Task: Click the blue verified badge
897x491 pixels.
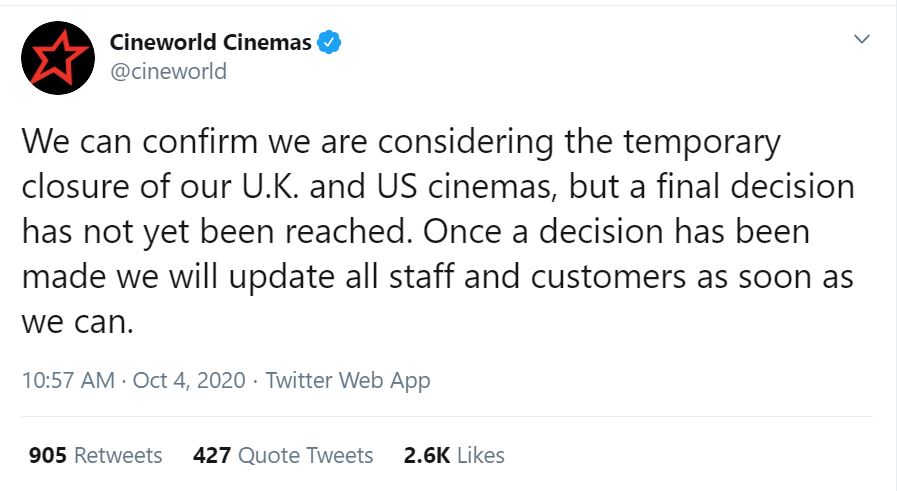Action: [x=330, y=43]
